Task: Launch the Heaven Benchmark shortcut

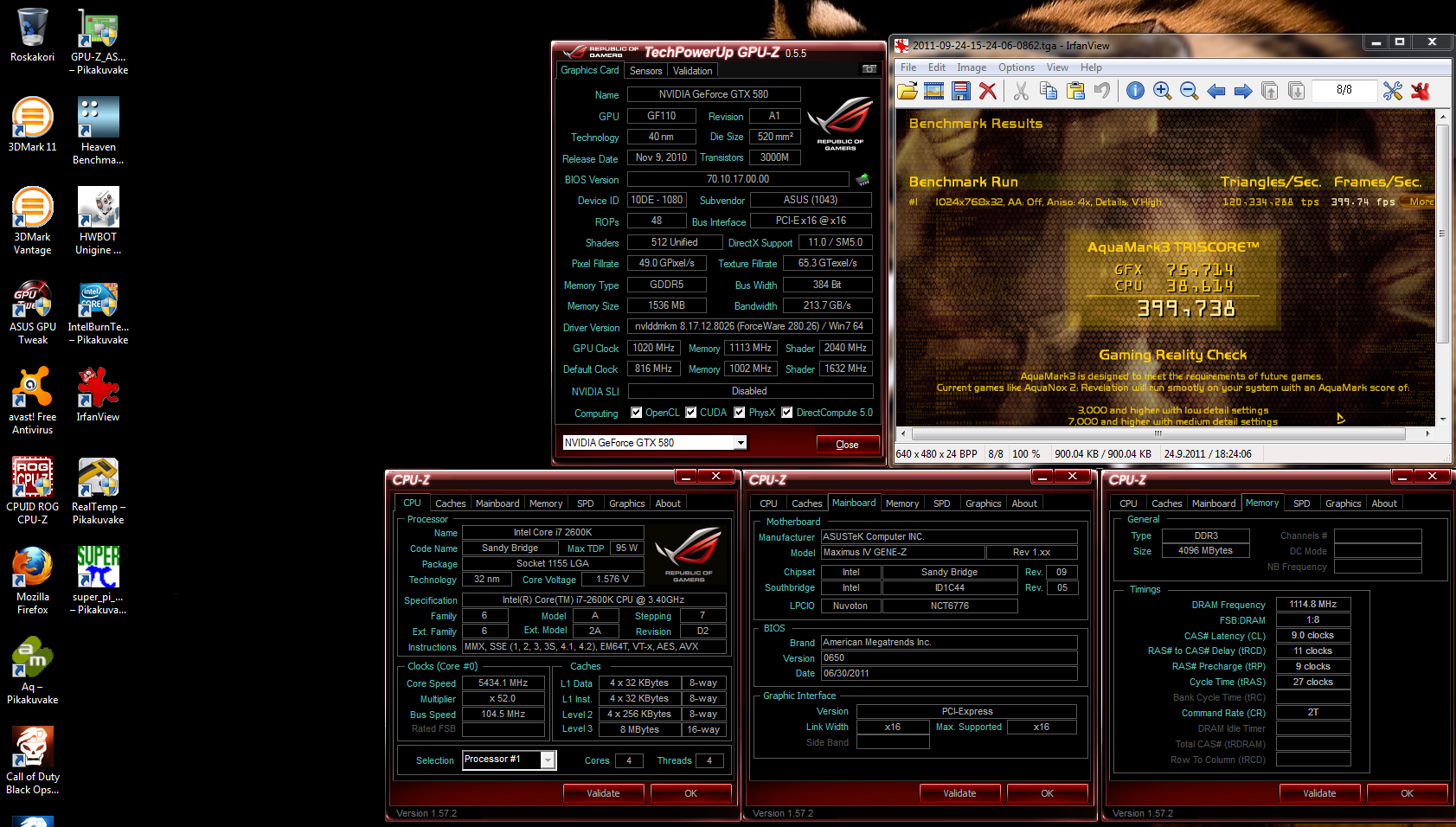Action: point(98,131)
